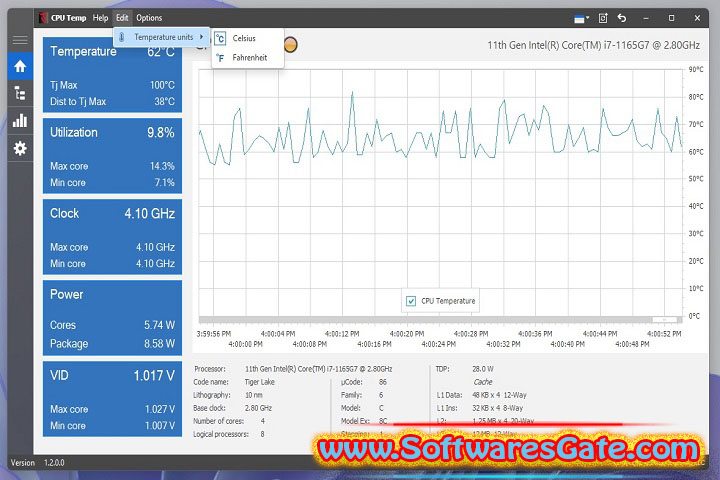Click the Utilization Max core 14.3% row
This screenshot has width=720, height=480.
coord(112,166)
